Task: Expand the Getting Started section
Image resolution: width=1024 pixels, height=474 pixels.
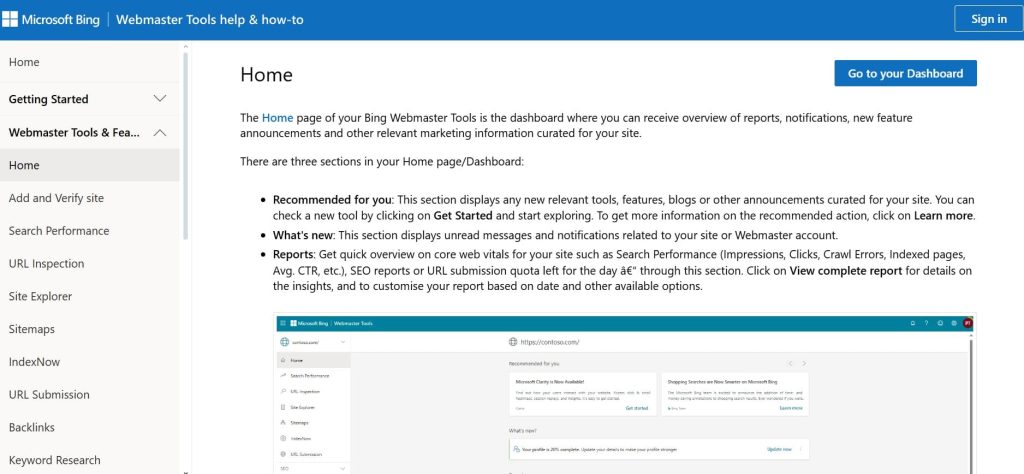Action: pyautogui.click(x=159, y=99)
